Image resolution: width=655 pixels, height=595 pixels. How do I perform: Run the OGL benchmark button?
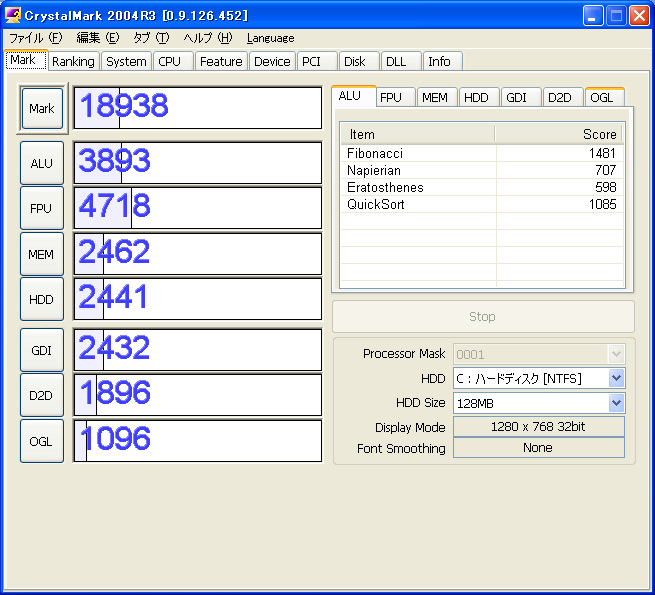42,441
